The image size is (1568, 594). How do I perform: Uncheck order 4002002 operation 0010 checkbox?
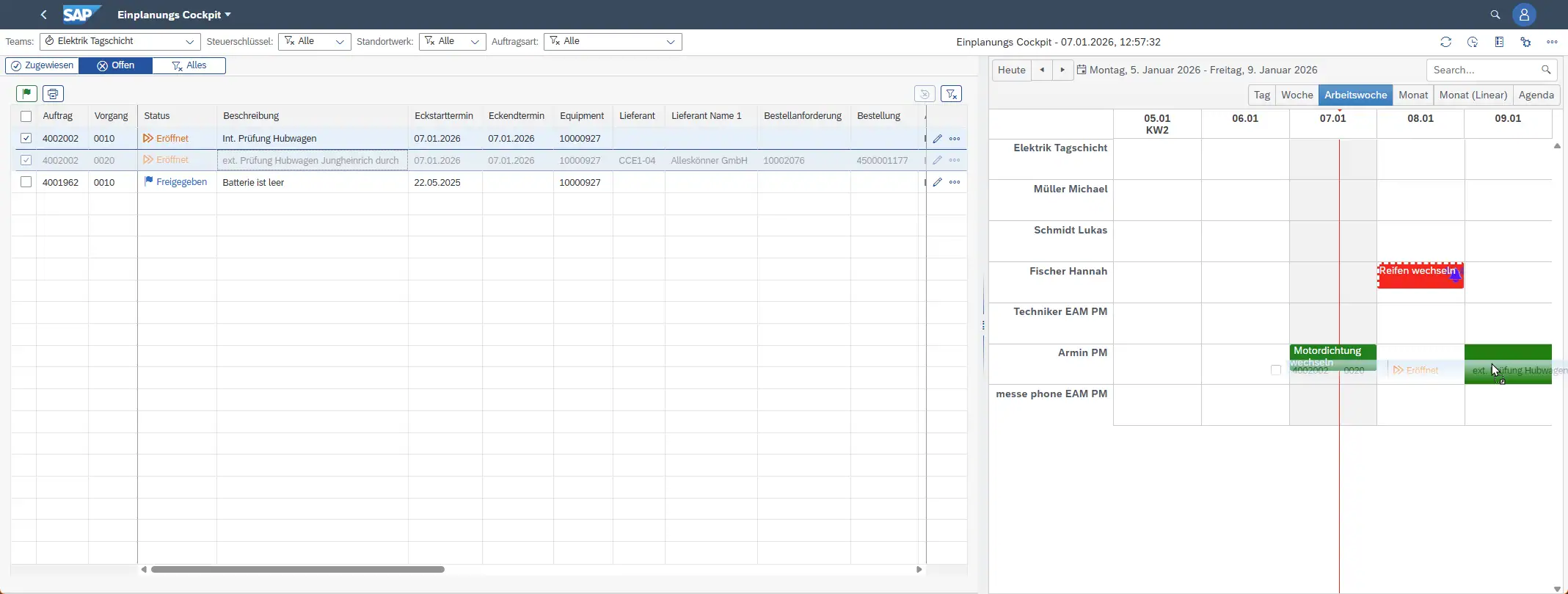point(26,138)
